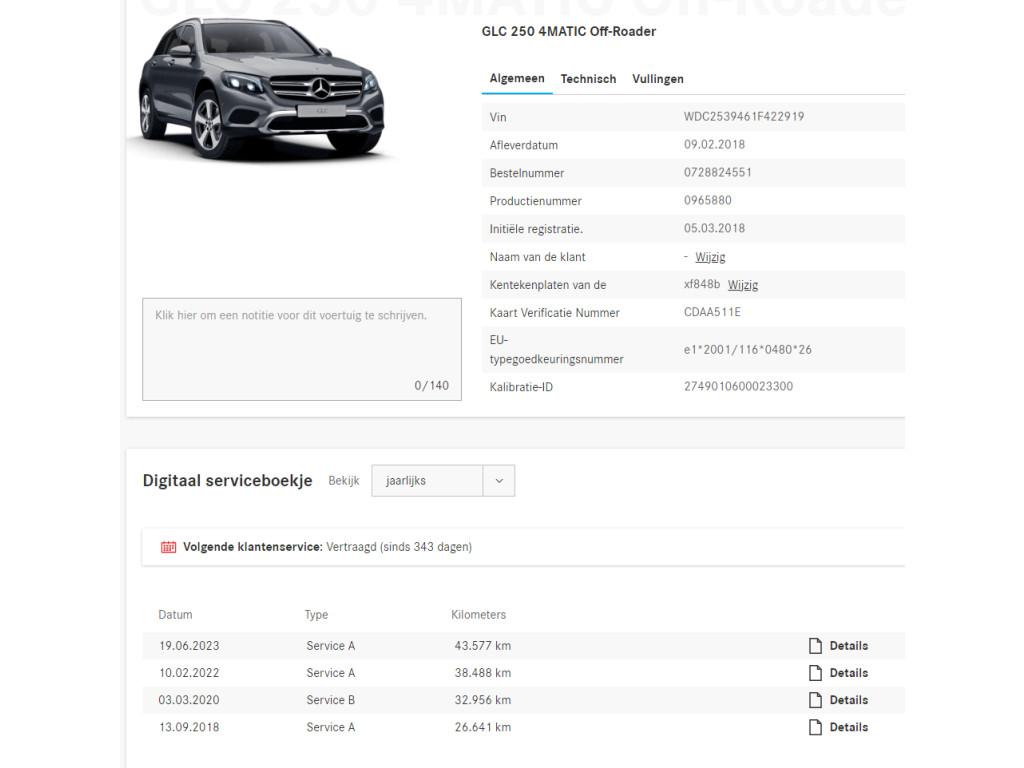The height and width of the screenshot is (768, 1024).
Task: Click the Mercedes GLC vehicle image
Action: tap(262, 90)
